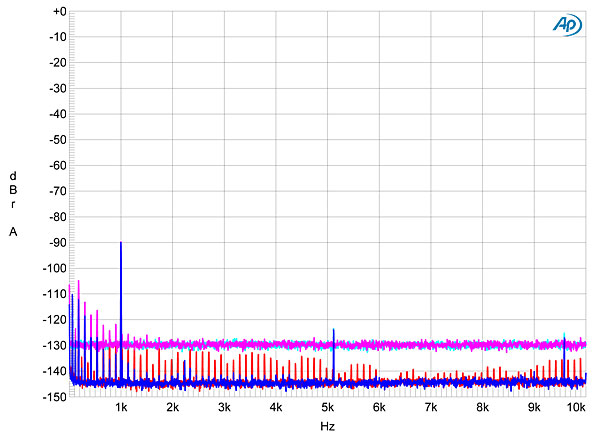Click the -130 label on the y-axis
Viewport: 600px width, 441px height.
coord(52,346)
